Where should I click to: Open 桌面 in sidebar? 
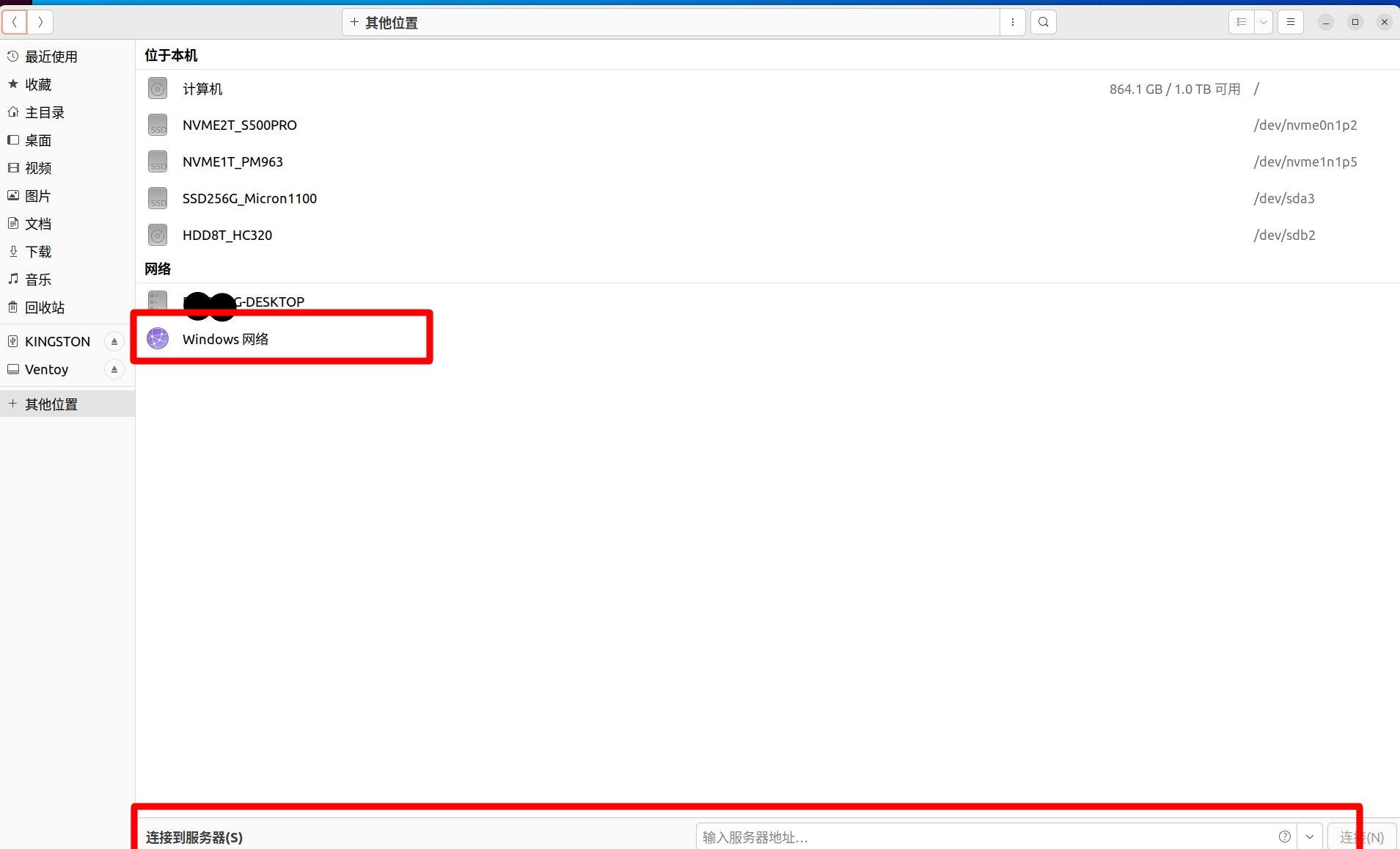click(x=67, y=140)
